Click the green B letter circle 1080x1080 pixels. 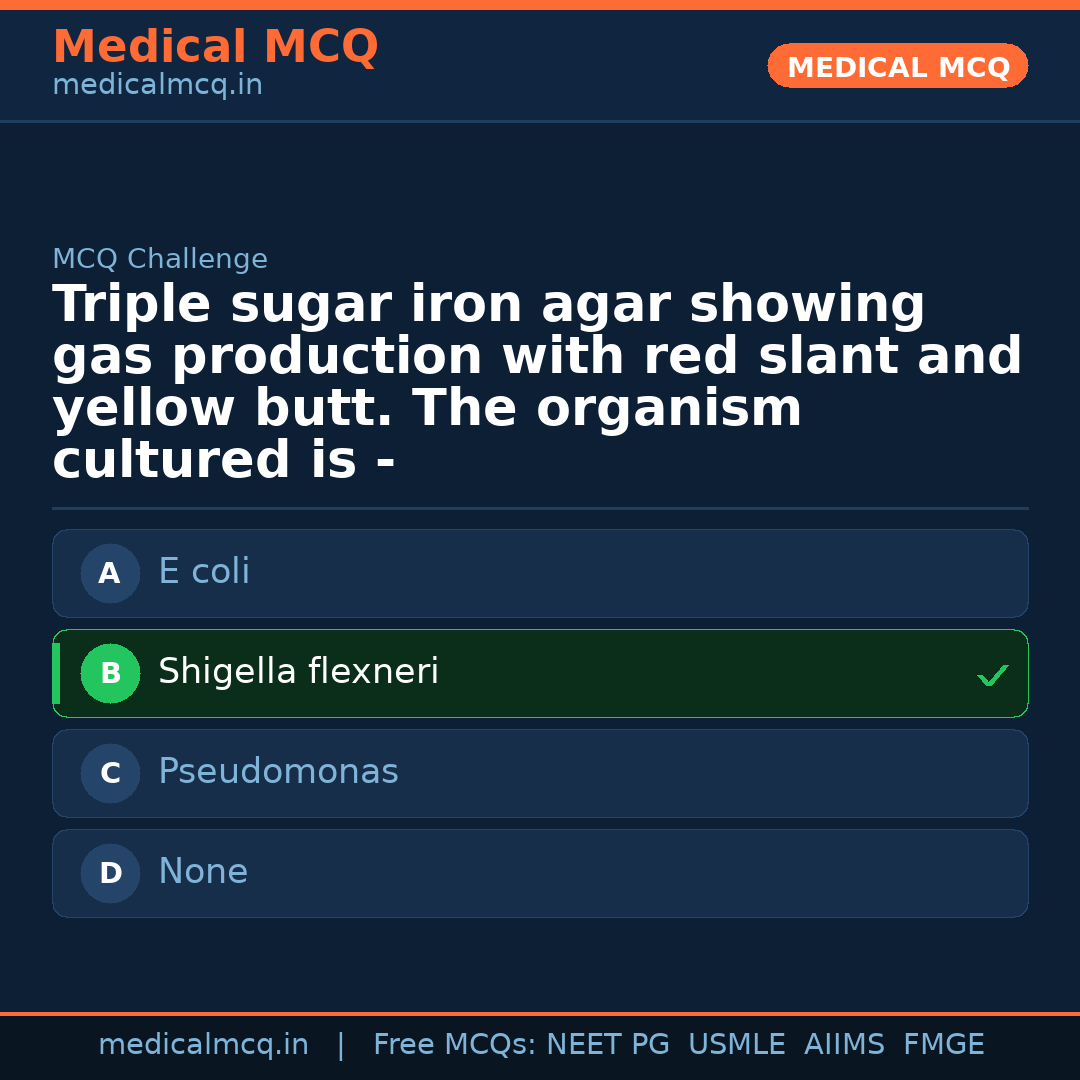pyautogui.click(x=110, y=673)
